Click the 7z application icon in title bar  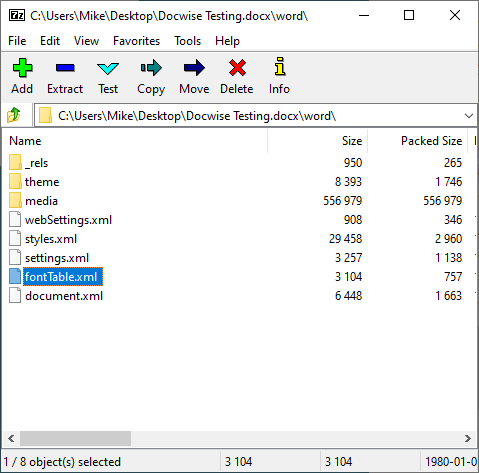(17, 15)
